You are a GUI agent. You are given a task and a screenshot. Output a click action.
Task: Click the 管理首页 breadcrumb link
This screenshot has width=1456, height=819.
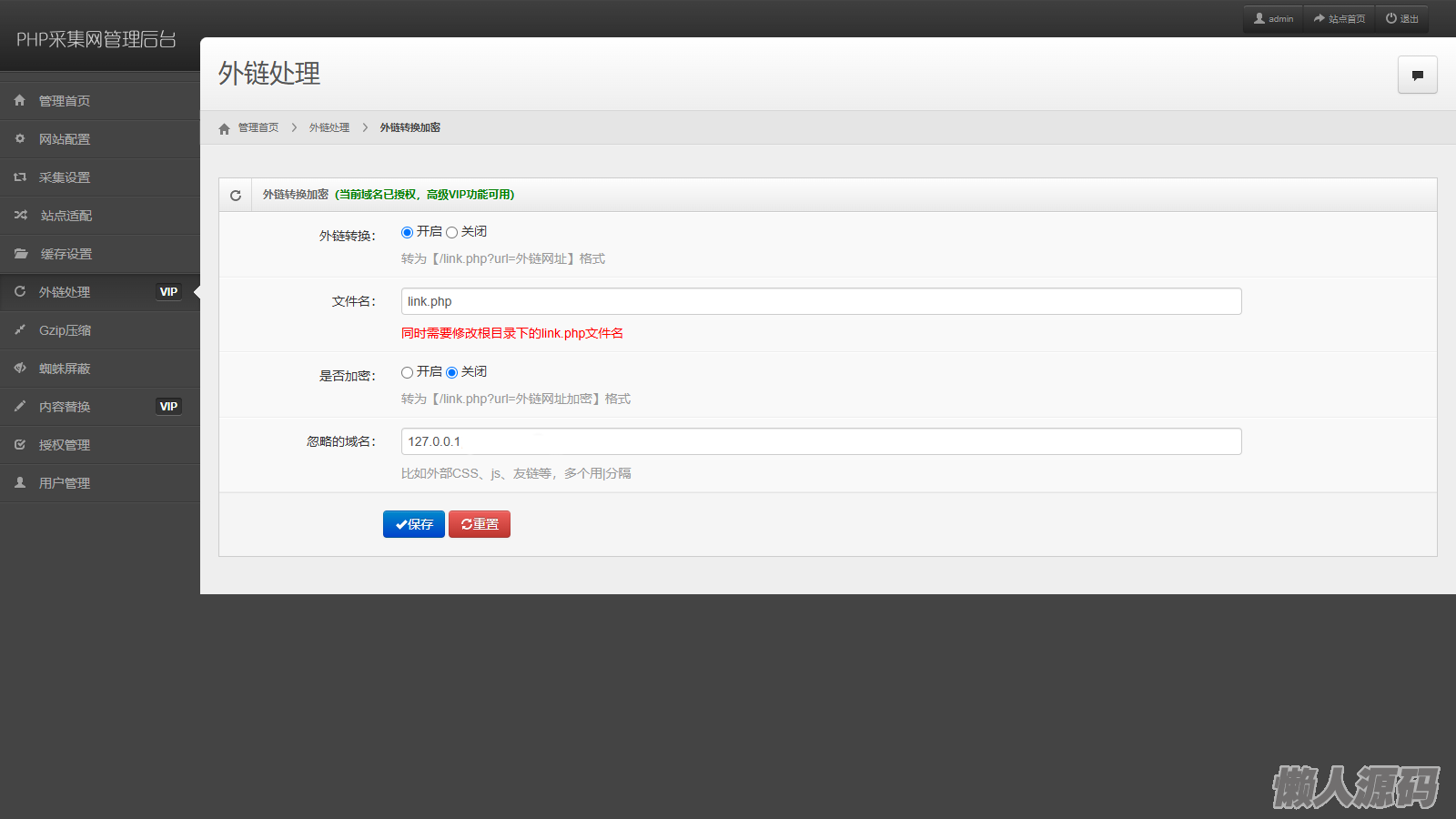point(258,128)
